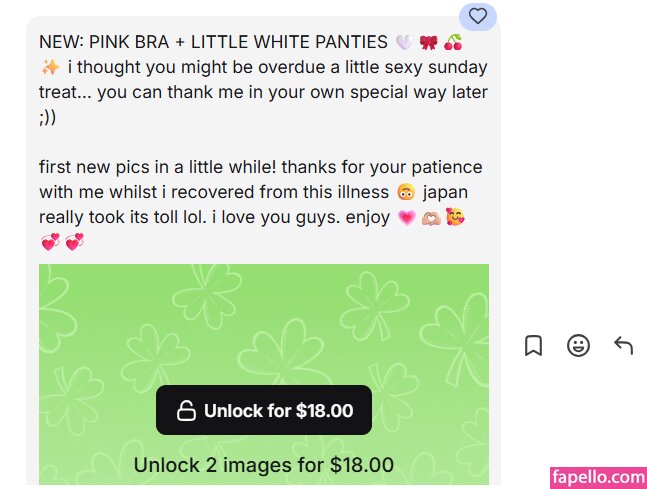647x489 pixels.
Task: Click the pink heart emoji after "enjoy"
Action: (407, 216)
